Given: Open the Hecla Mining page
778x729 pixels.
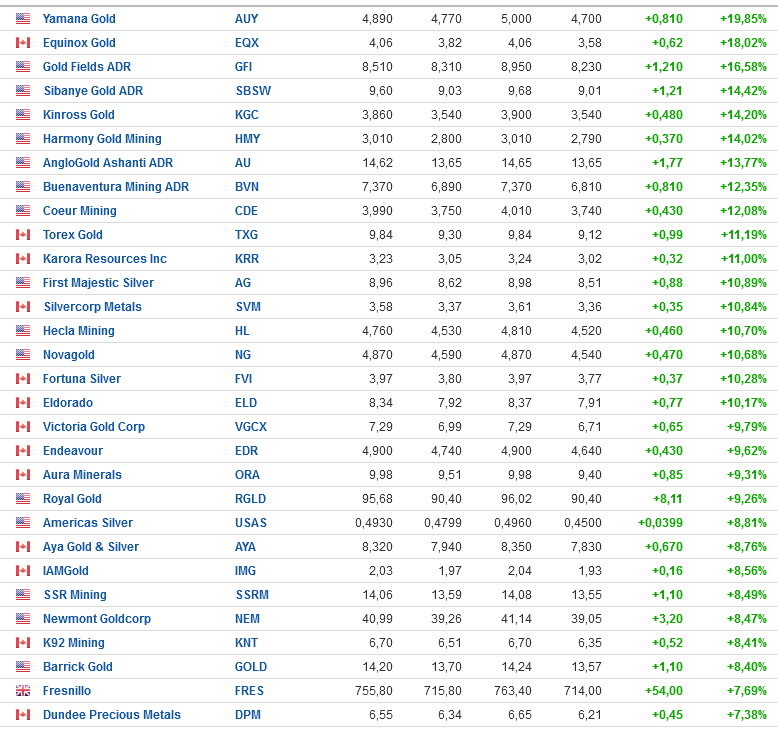Looking at the screenshot, I should click(x=78, y=331).
